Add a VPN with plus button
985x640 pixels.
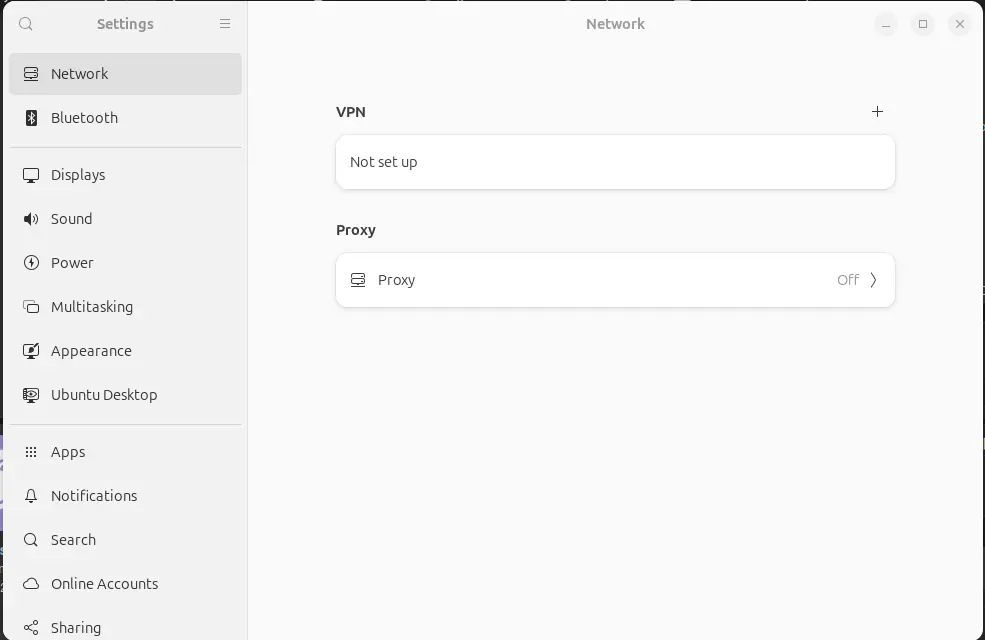[x=878, y=112]
